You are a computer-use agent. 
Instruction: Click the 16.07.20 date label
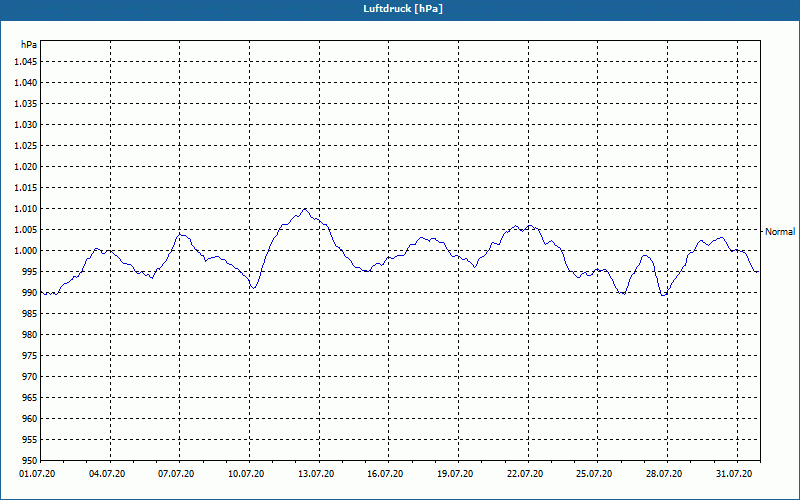coord(385,474)
